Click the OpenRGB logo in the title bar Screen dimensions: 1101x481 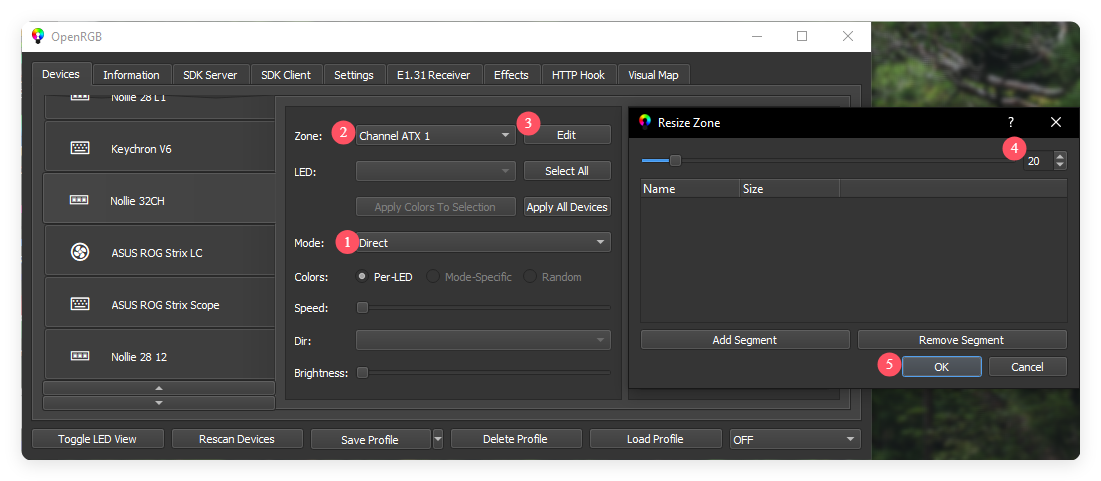pos(39,37)
